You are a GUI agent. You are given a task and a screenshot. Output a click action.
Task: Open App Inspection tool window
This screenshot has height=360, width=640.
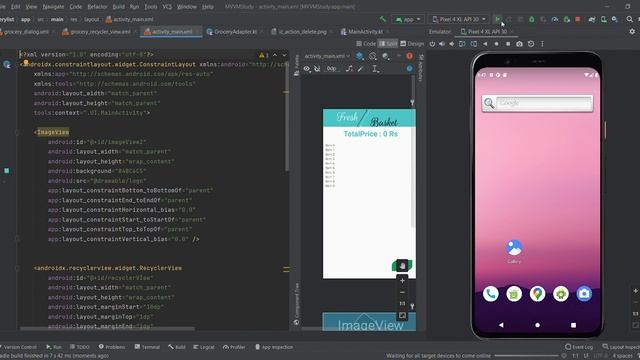point(274,347)
